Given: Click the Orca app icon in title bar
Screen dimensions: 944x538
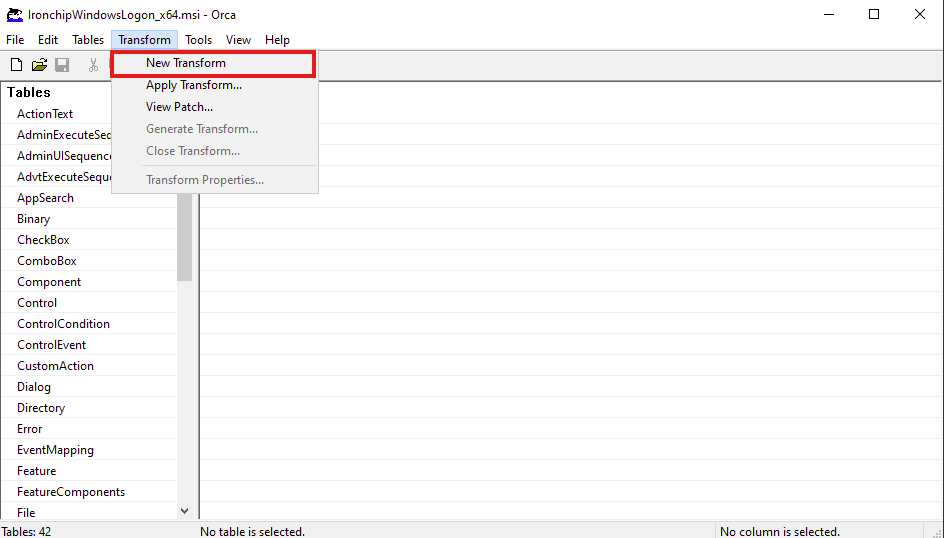Looking at the screenshot, I should [x=15, y=14].
